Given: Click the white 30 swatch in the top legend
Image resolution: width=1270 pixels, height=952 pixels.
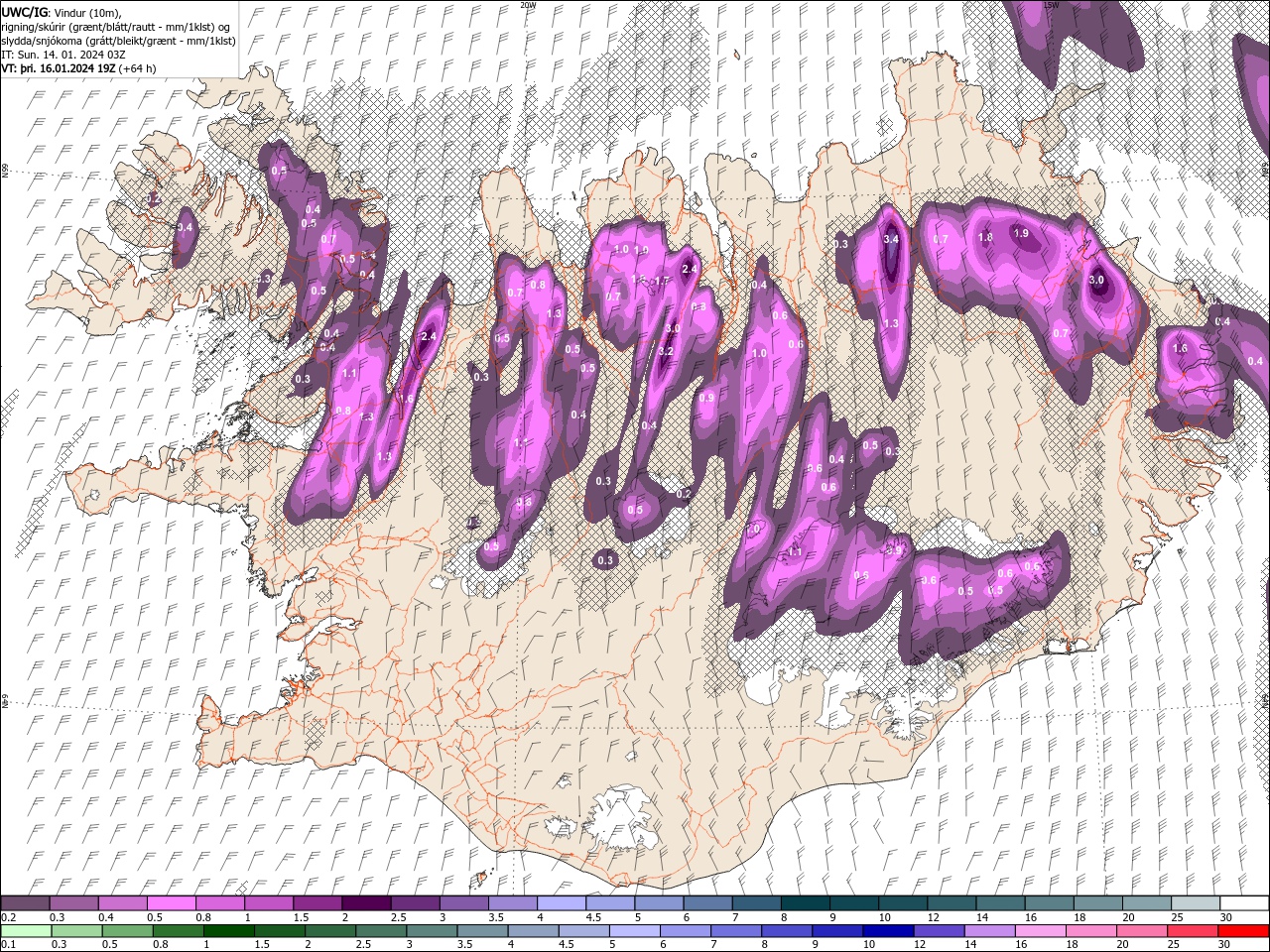Looking at the screenshot, I should [x=1243, y=903].
